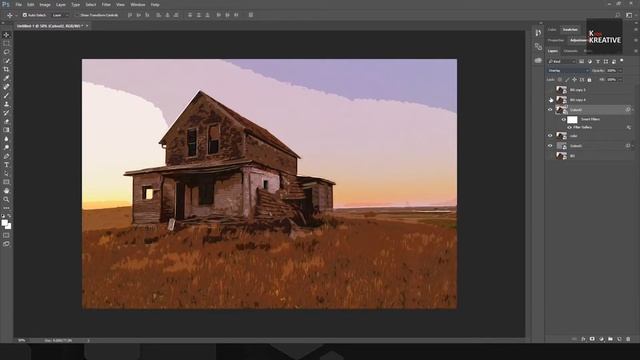Click the create new layer icon
This screenshot has height=360, width=640.
(619, 339)
